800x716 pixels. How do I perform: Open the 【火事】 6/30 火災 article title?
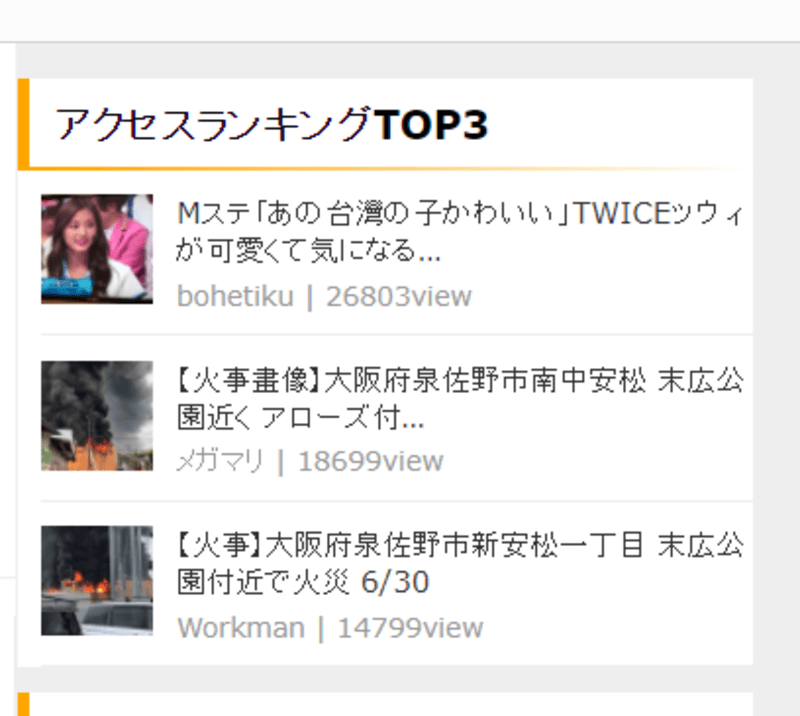460,563
